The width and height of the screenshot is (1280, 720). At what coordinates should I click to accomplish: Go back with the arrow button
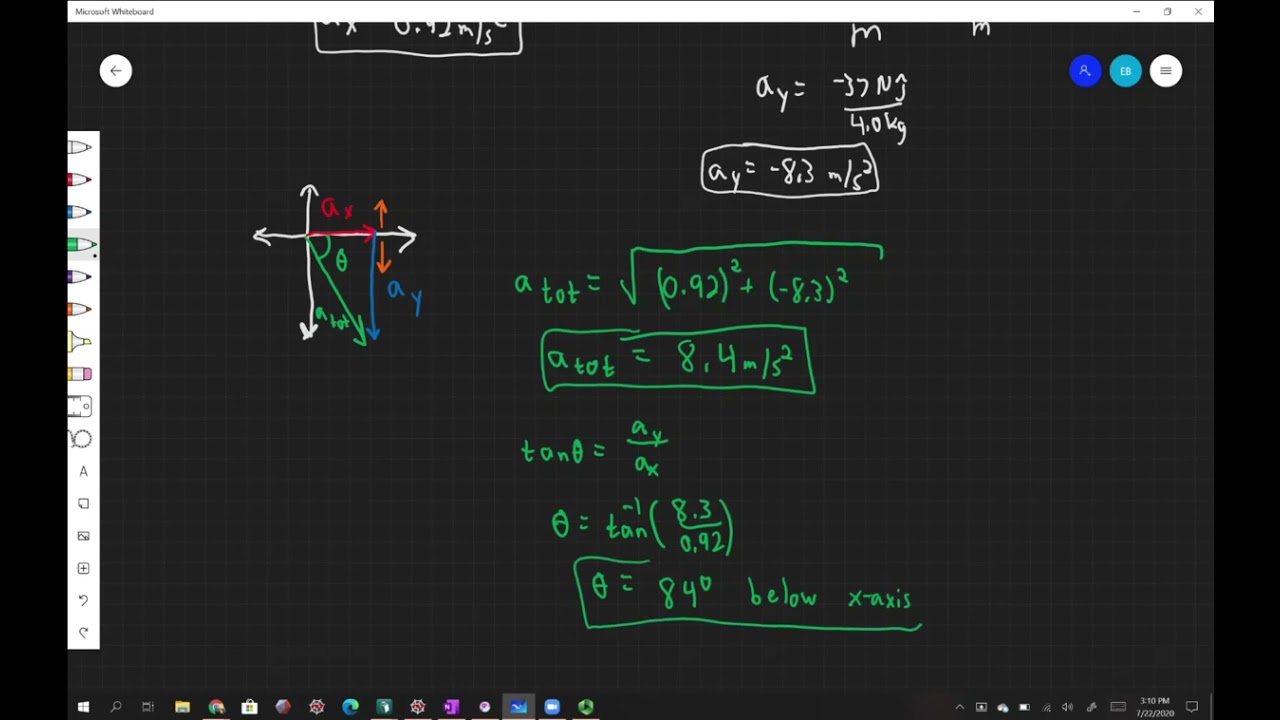point(116,71)
